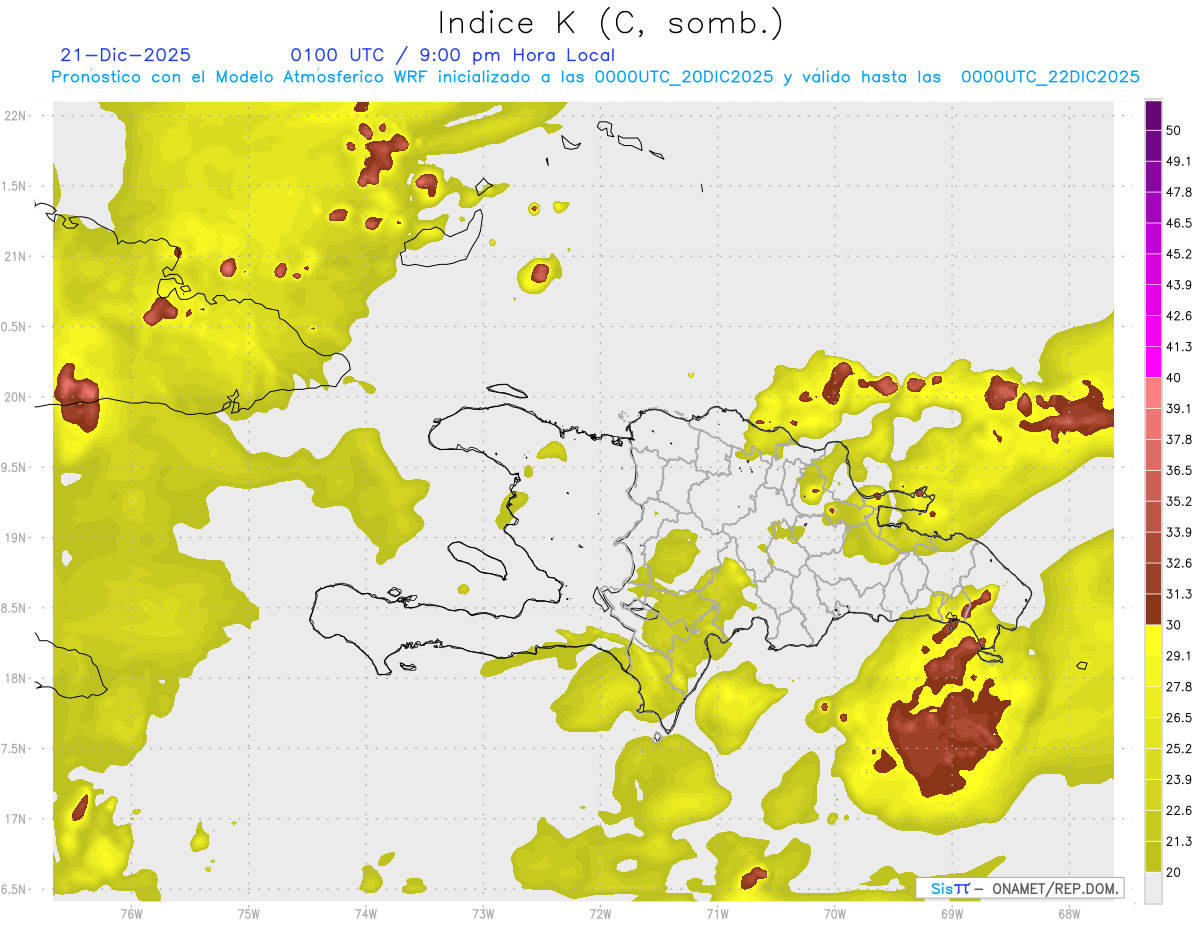
Task: Click the colorbar value "30"
Action: coord(1174,625)
